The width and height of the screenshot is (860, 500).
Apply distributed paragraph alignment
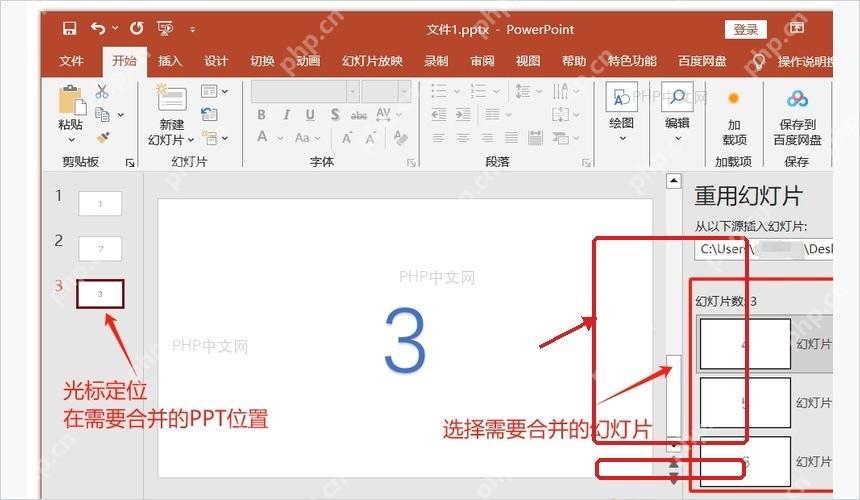coord(535,138)
